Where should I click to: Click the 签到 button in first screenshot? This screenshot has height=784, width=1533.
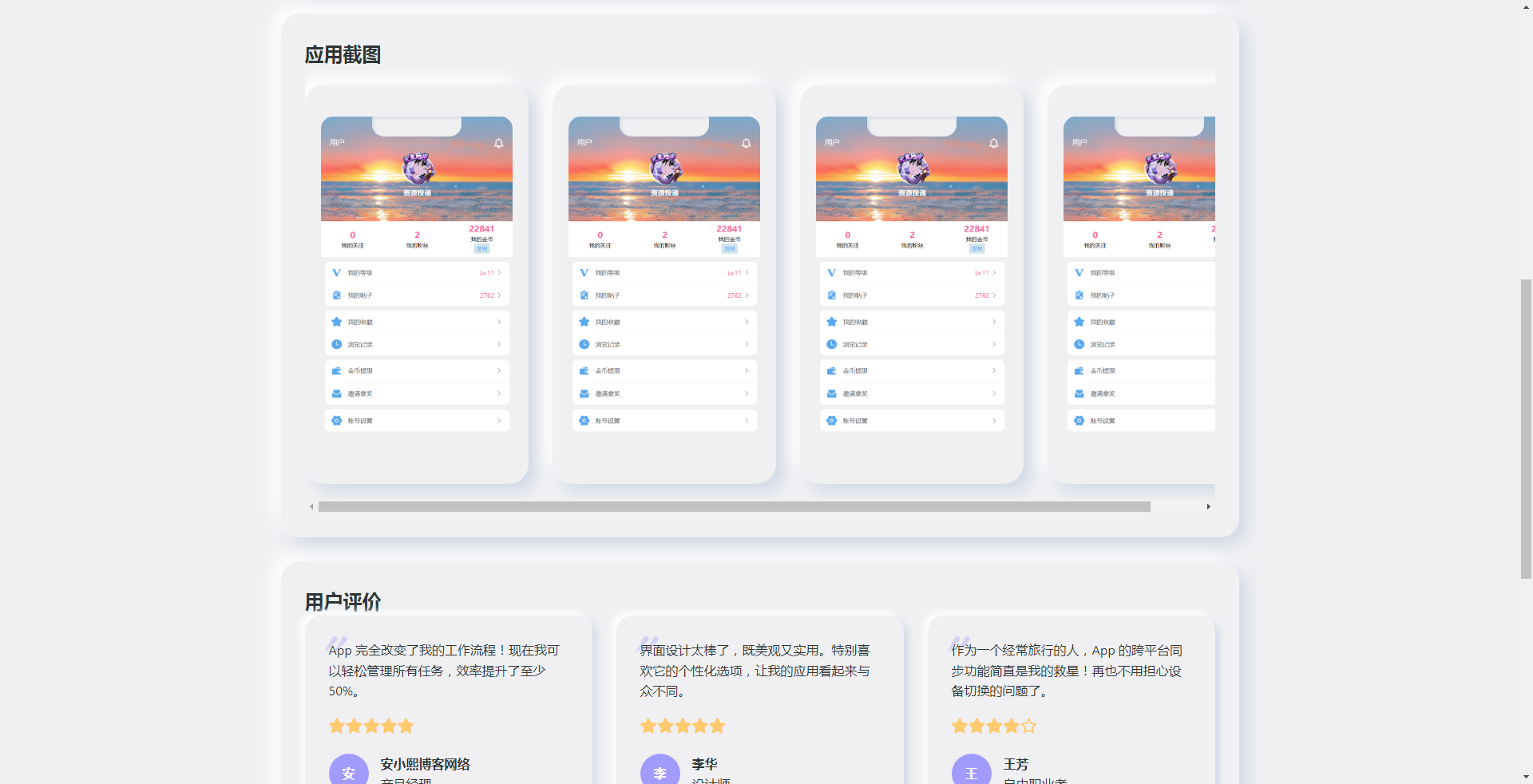(x=481, y=249)
